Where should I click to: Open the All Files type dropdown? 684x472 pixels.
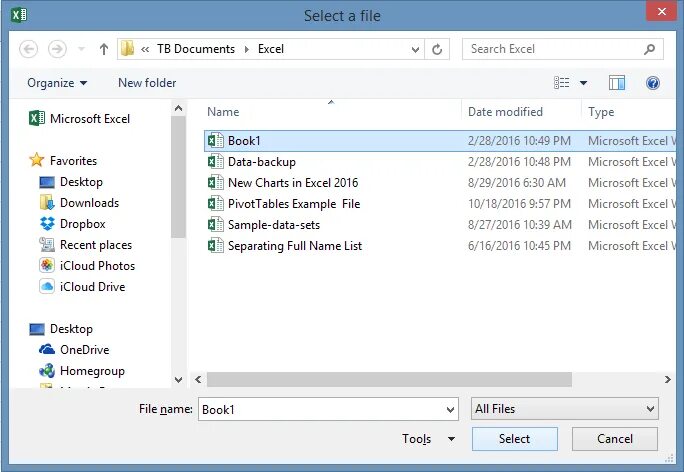564,409
